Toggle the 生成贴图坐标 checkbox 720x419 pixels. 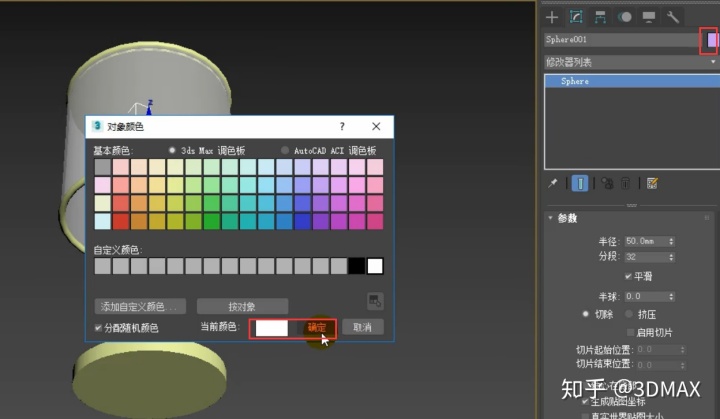(585, 402)
